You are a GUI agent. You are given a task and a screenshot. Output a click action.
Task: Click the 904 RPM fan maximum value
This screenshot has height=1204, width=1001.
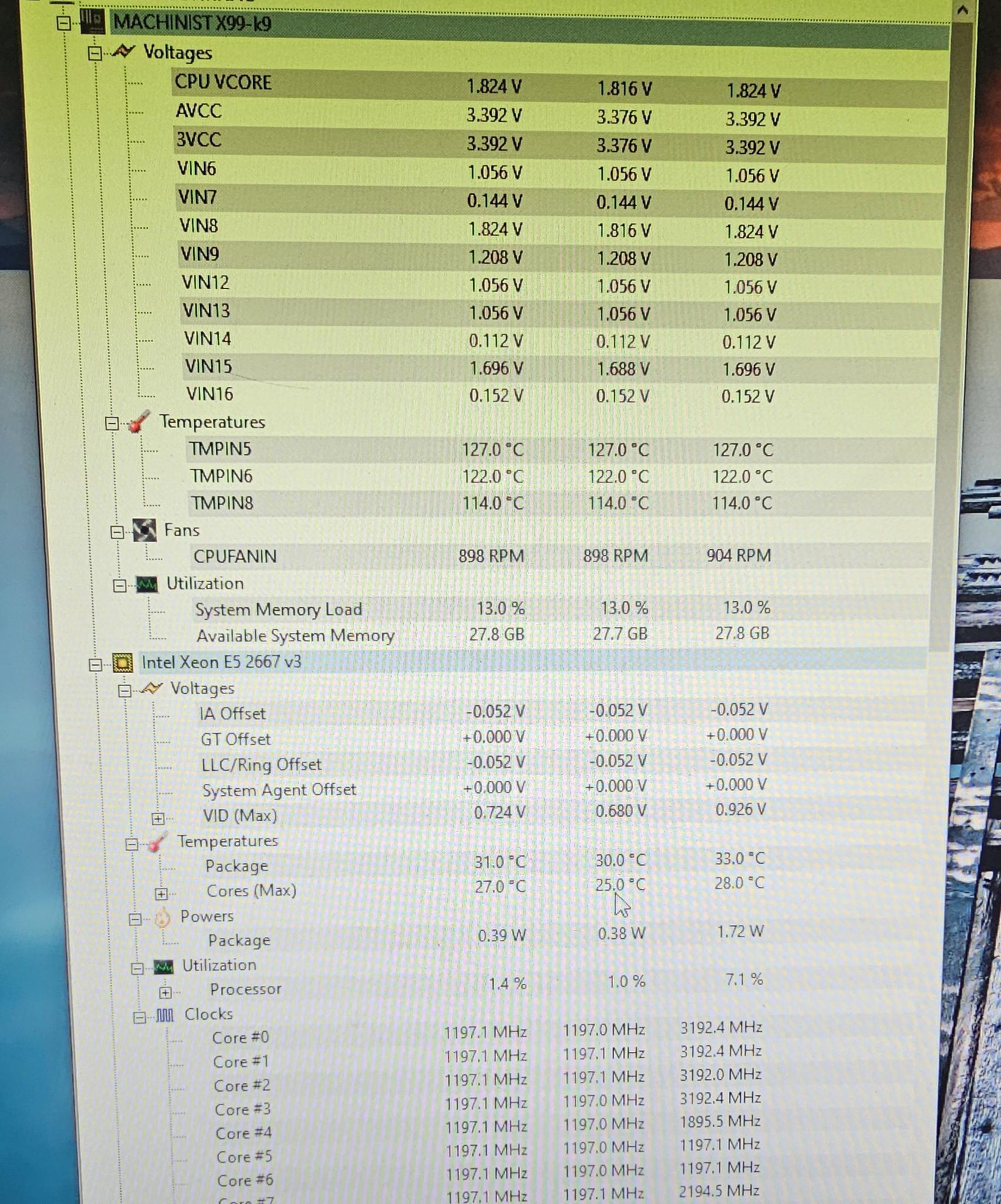tap(738, 555)
